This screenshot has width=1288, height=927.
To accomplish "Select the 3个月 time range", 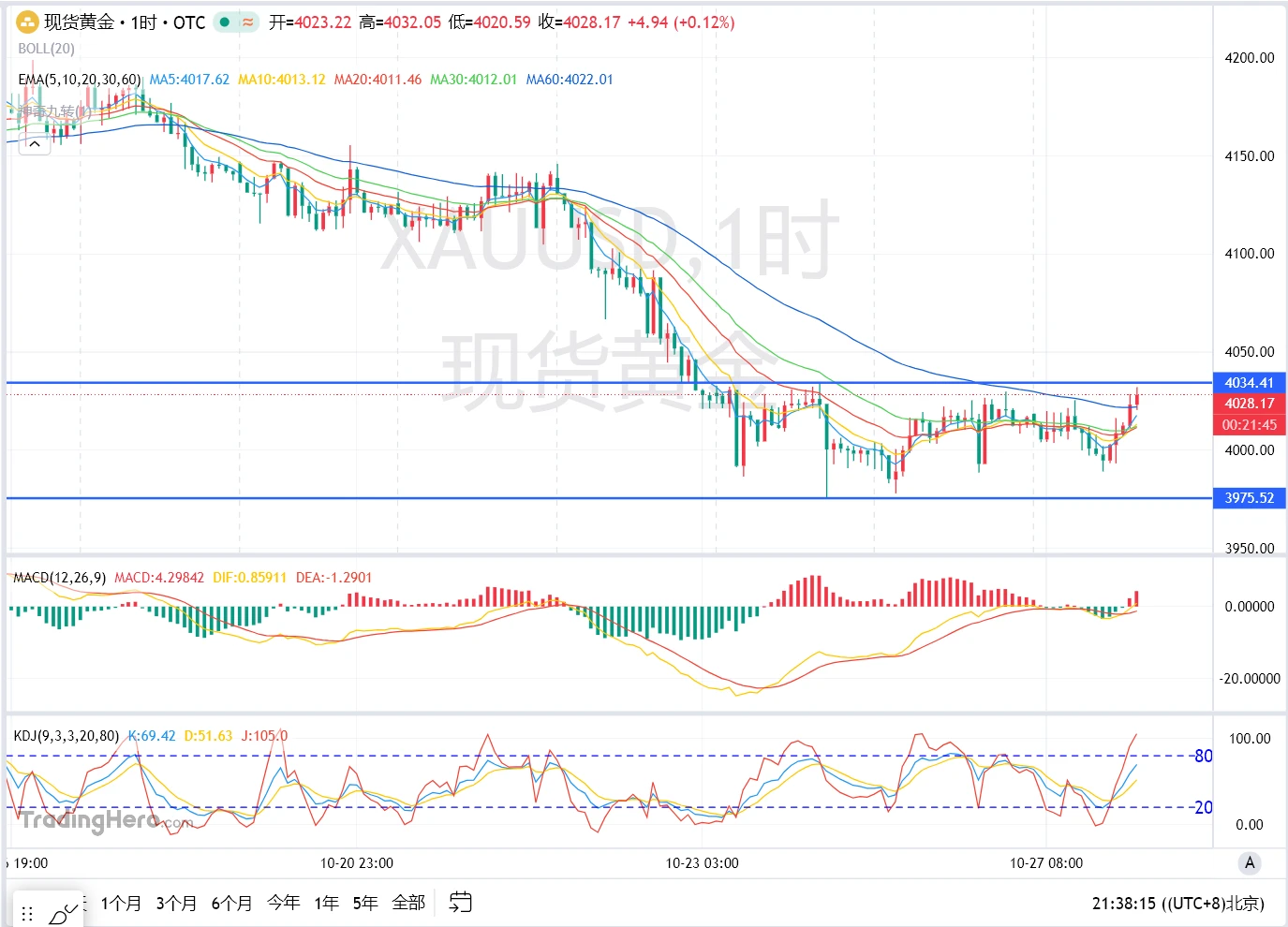I will (x=176, y=903).
